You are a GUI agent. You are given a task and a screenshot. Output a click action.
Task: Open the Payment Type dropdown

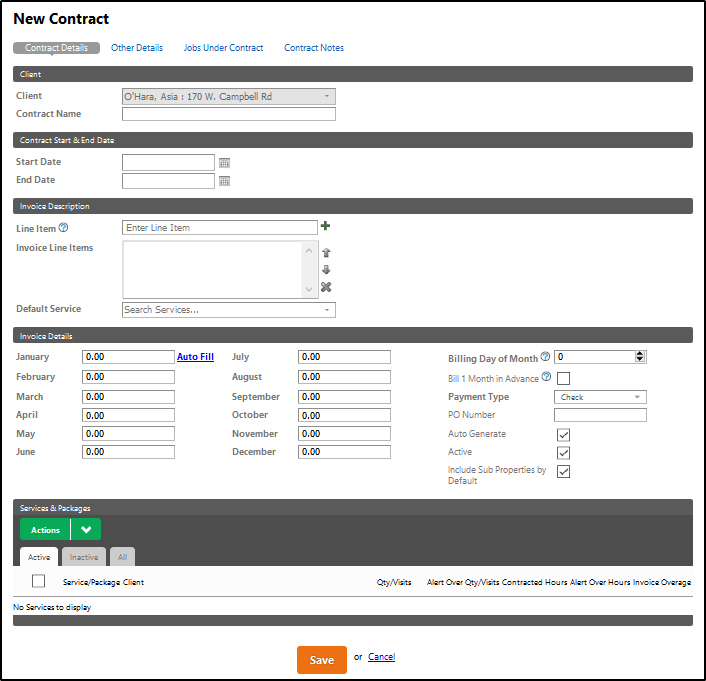point(600,397)
